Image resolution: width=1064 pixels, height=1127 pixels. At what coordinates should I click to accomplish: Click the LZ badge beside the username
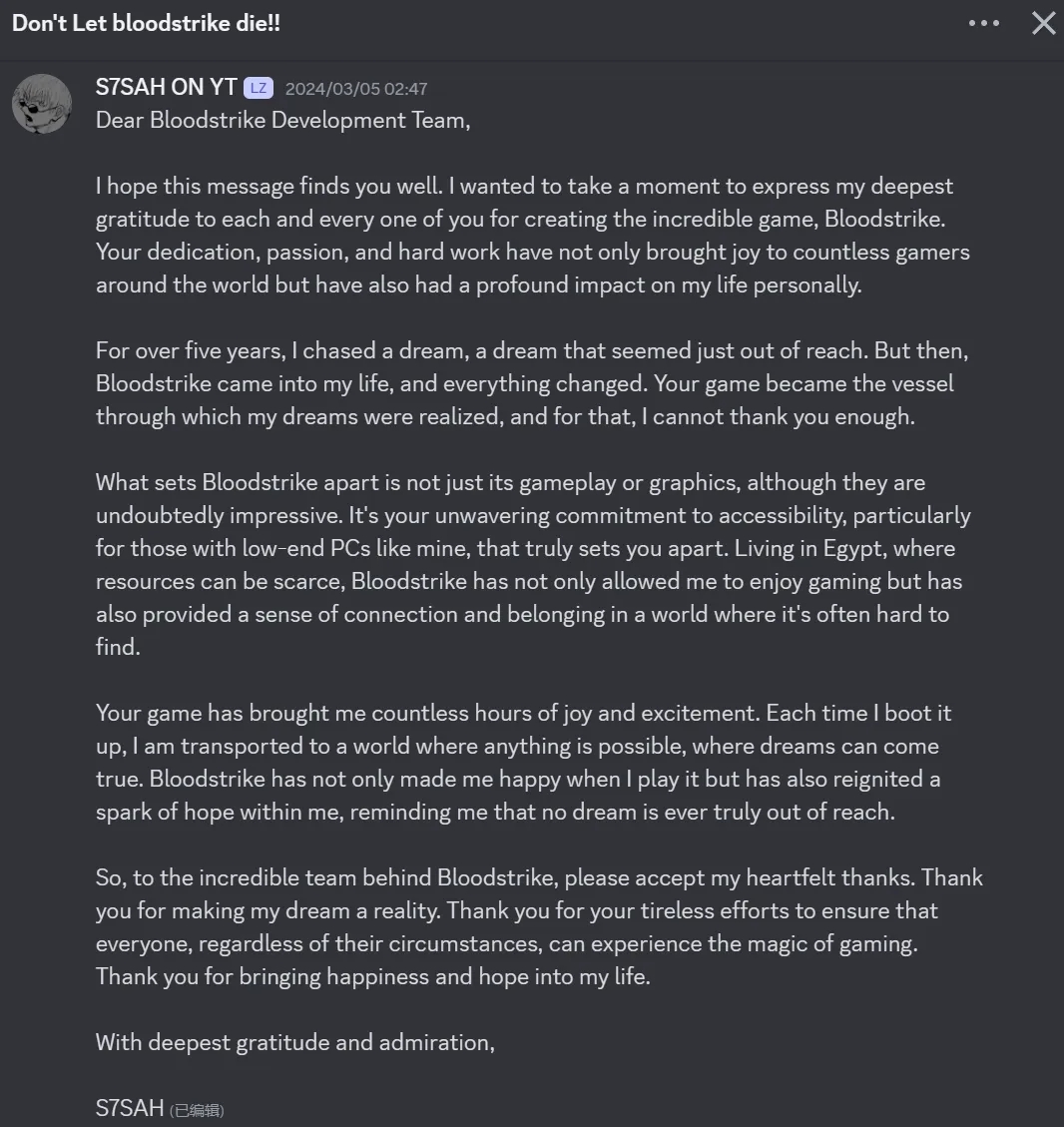click(x=259, y=88)
